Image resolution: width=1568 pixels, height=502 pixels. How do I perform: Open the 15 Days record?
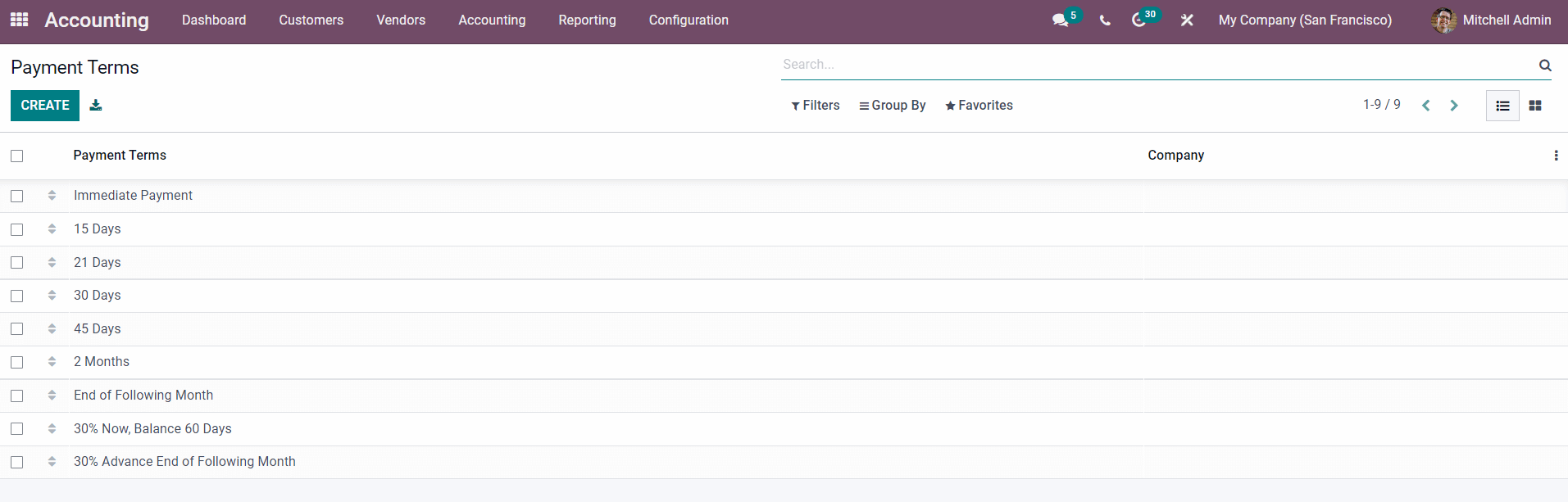98,229
